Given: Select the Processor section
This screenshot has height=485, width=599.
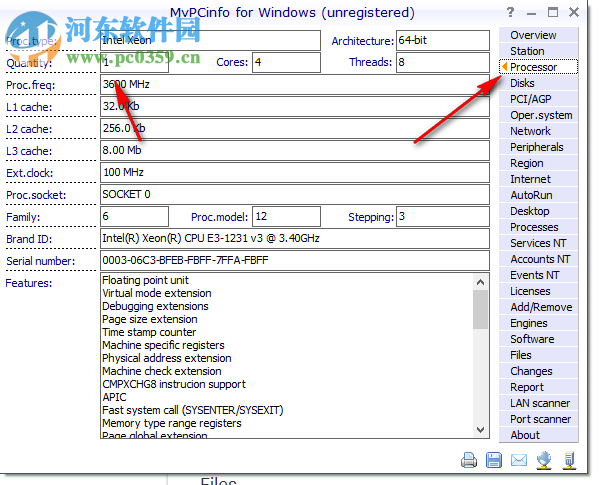Looking at the screenshot, I should (x=538, y=67).
